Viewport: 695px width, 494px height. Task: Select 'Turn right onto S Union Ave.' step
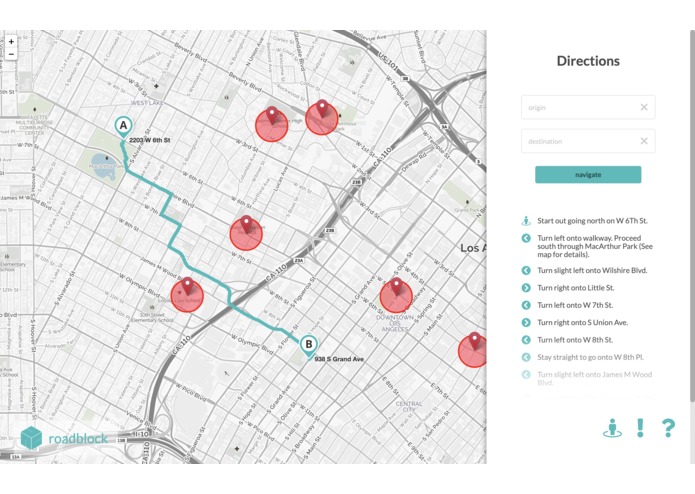tap(582, 323)
